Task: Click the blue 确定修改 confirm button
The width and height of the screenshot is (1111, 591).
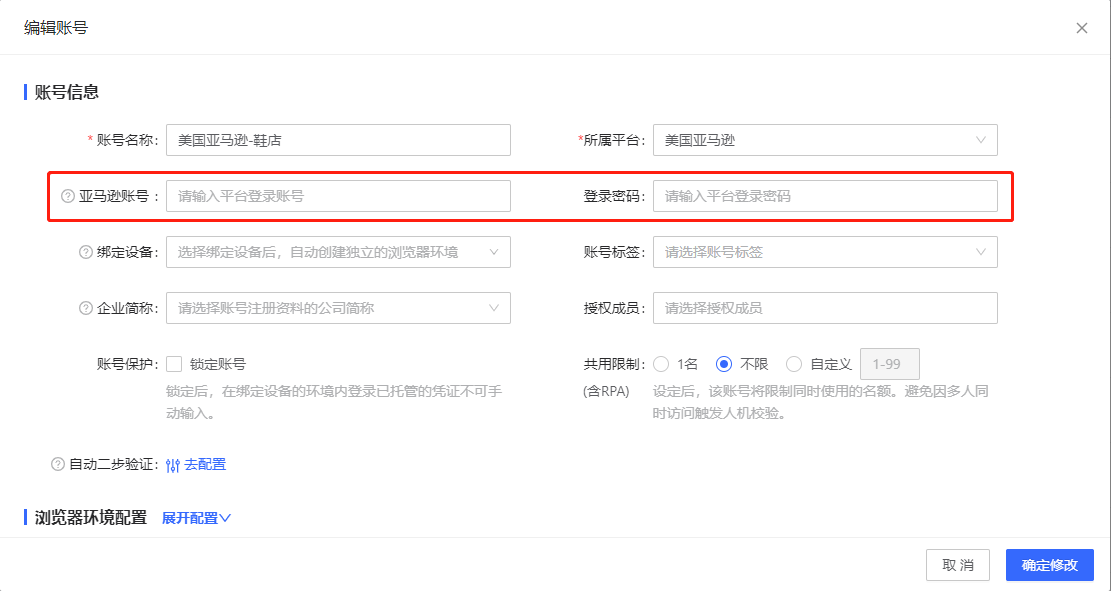Action: tap(1049, 564)
